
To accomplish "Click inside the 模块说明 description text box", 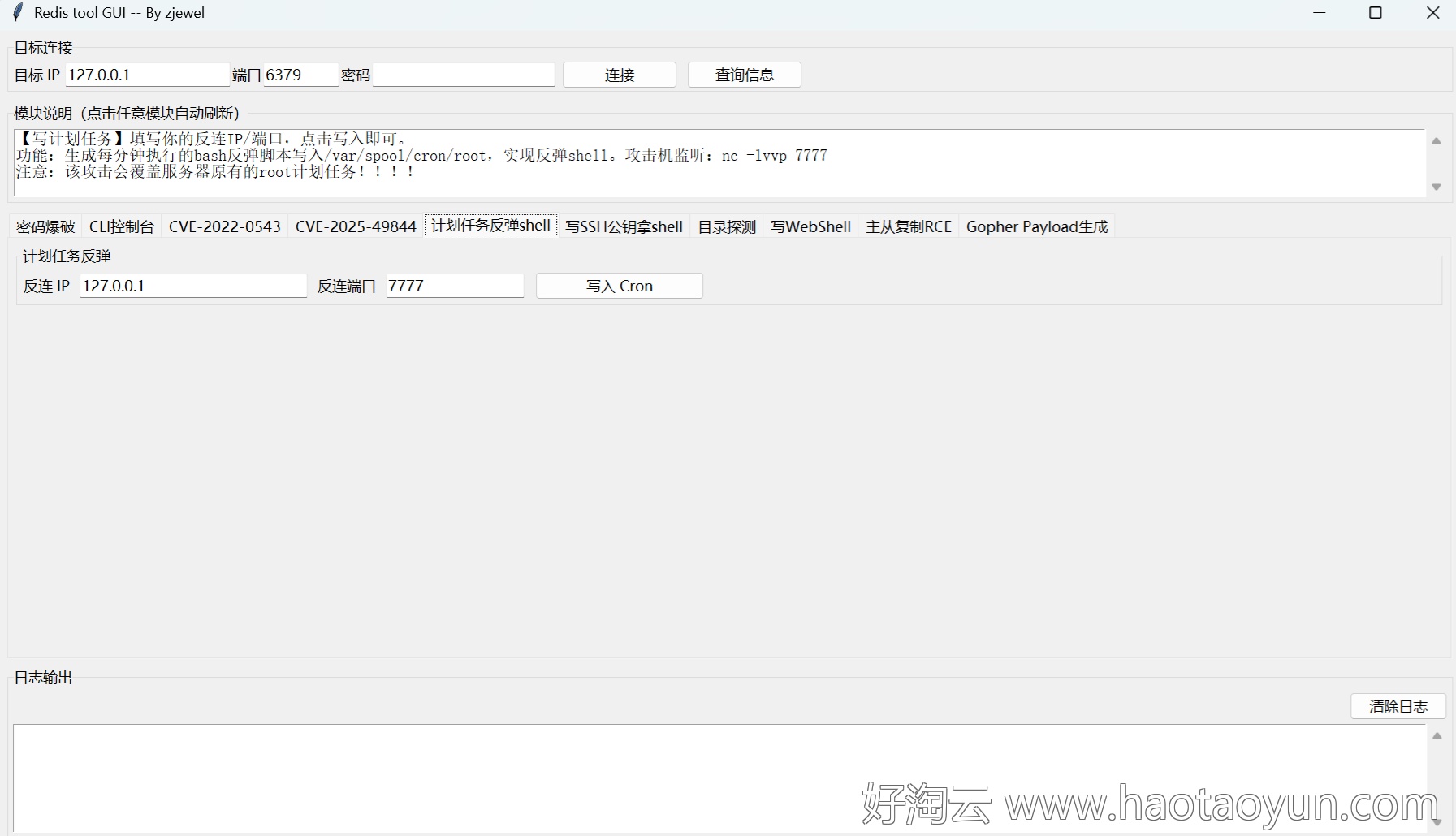I will click(x=719, y=163).
